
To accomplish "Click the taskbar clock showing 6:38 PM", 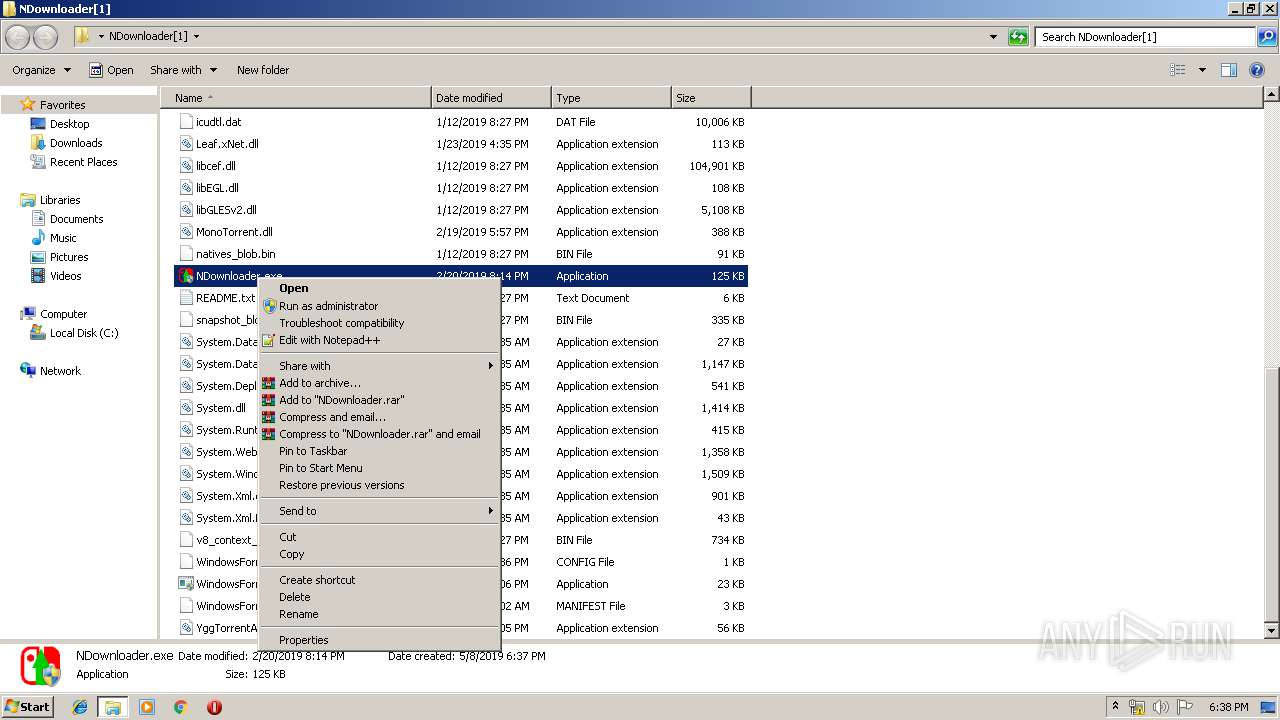I will click(1228, 707).
